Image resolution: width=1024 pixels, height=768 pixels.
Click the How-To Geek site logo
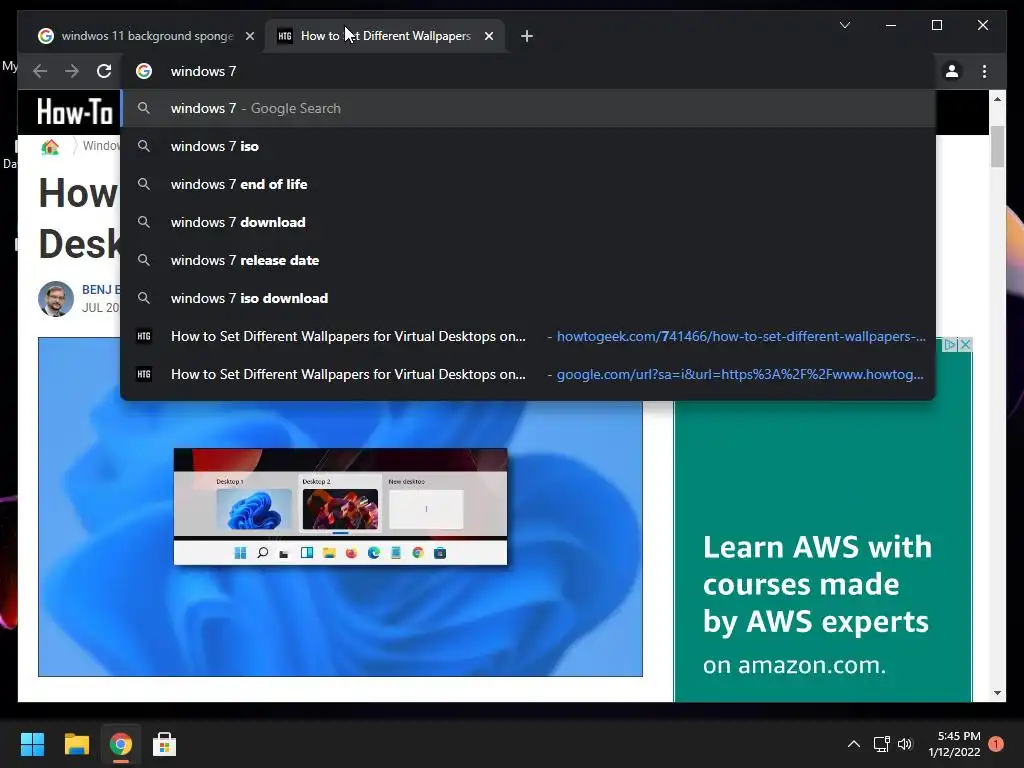[74, 112]
